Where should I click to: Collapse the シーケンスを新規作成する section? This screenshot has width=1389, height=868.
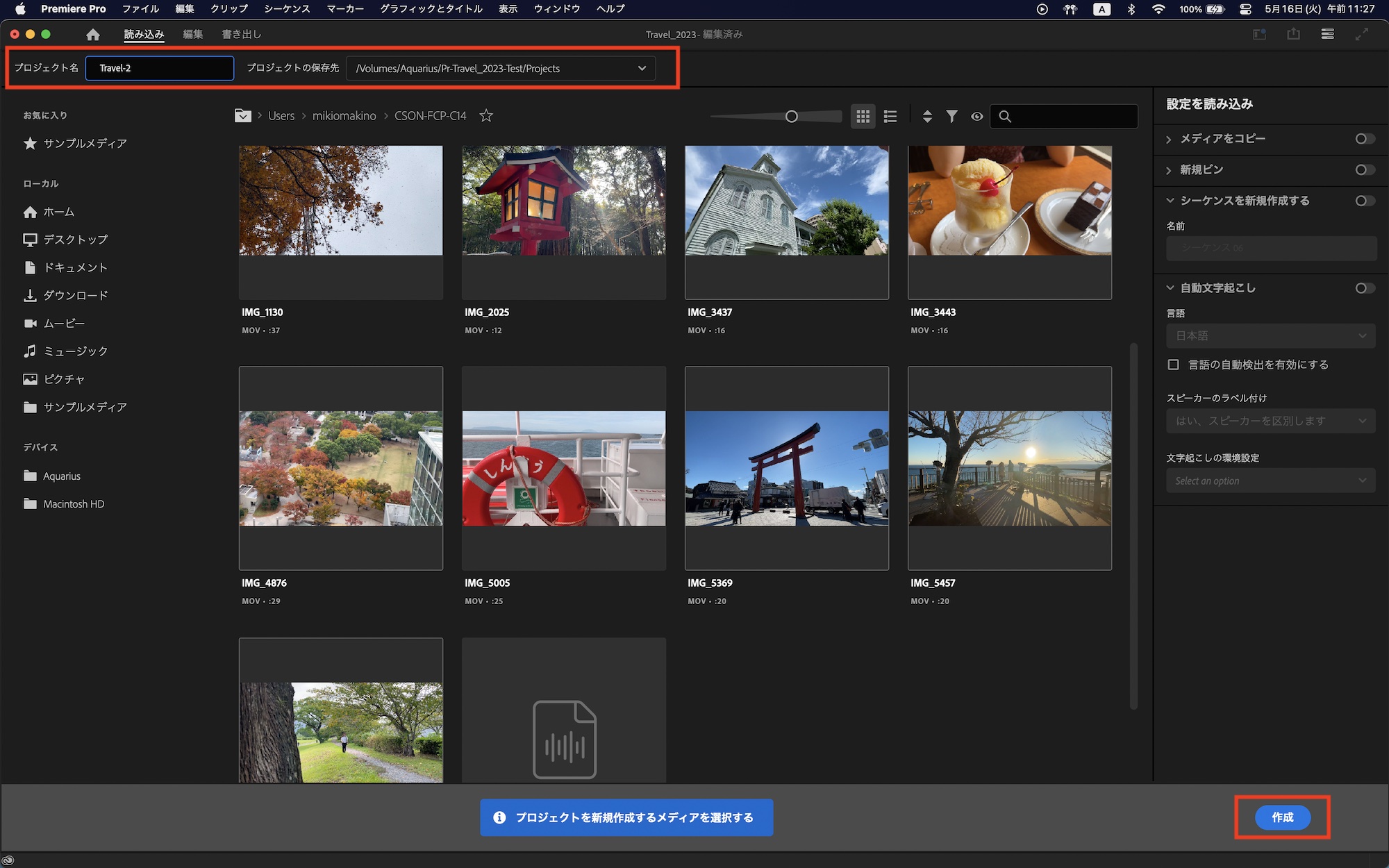point(1170,201)
